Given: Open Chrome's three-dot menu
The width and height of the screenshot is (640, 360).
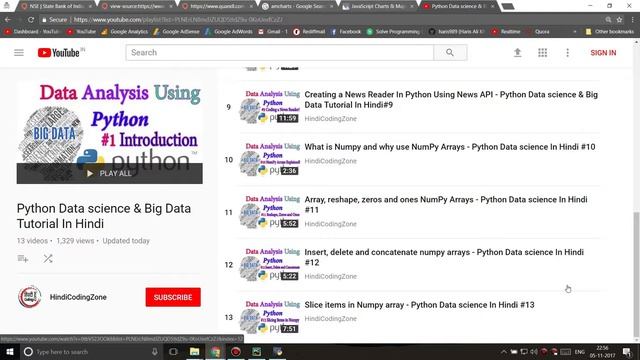Looking at the screenshot, I should coord(633,19).
